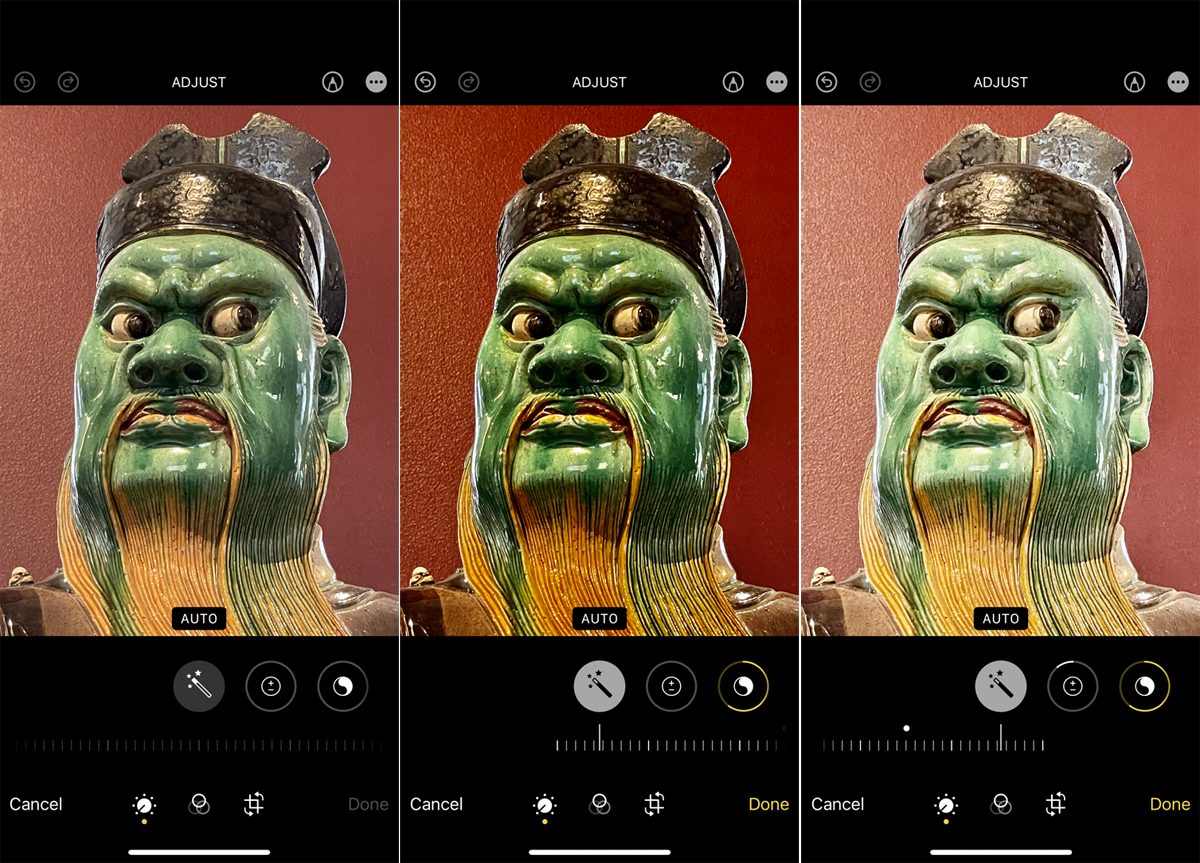
Task: Toggle the AUTO enhancement label
Action: (x=199, y=618)
